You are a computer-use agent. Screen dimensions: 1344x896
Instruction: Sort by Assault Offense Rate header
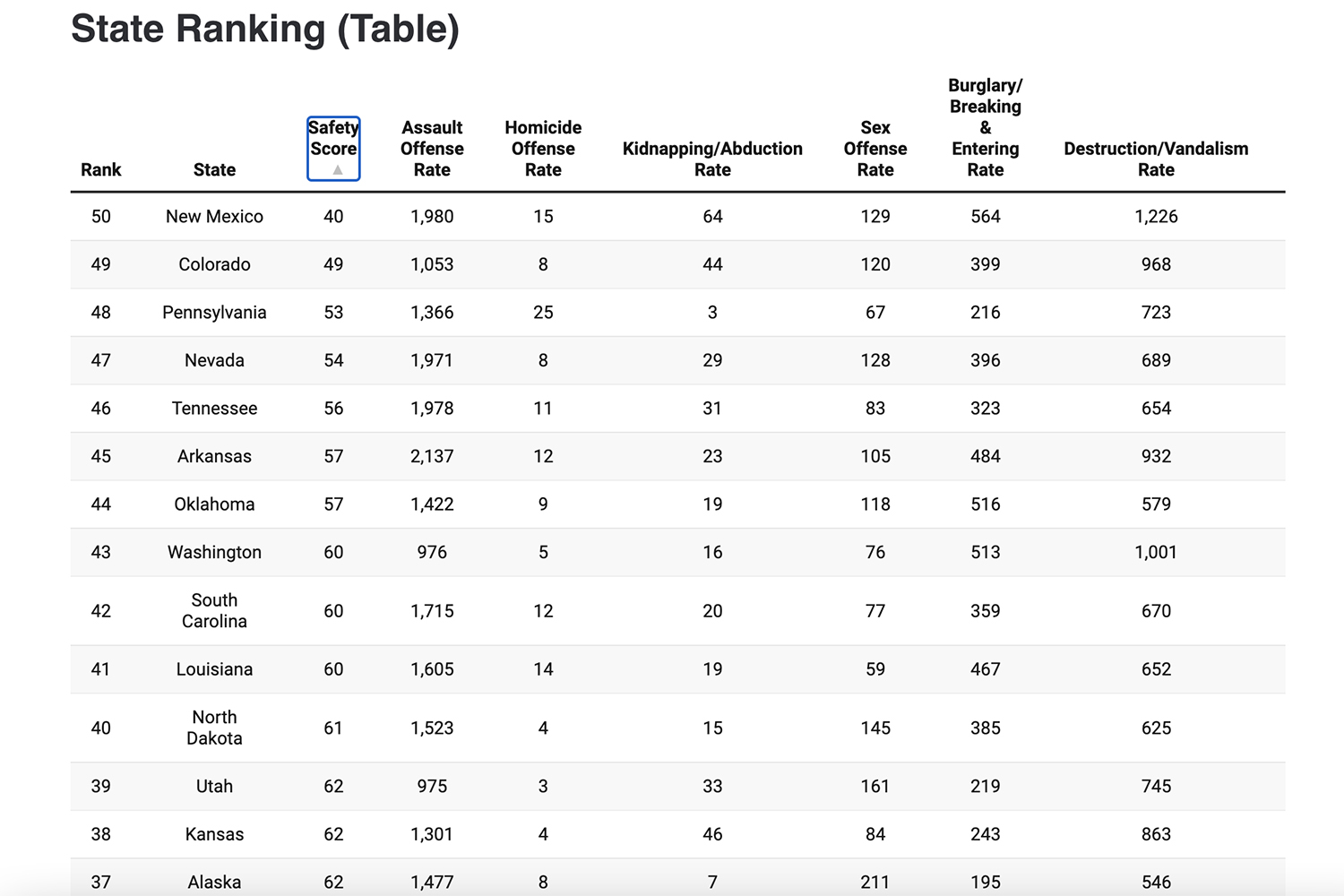click(432, 149)
